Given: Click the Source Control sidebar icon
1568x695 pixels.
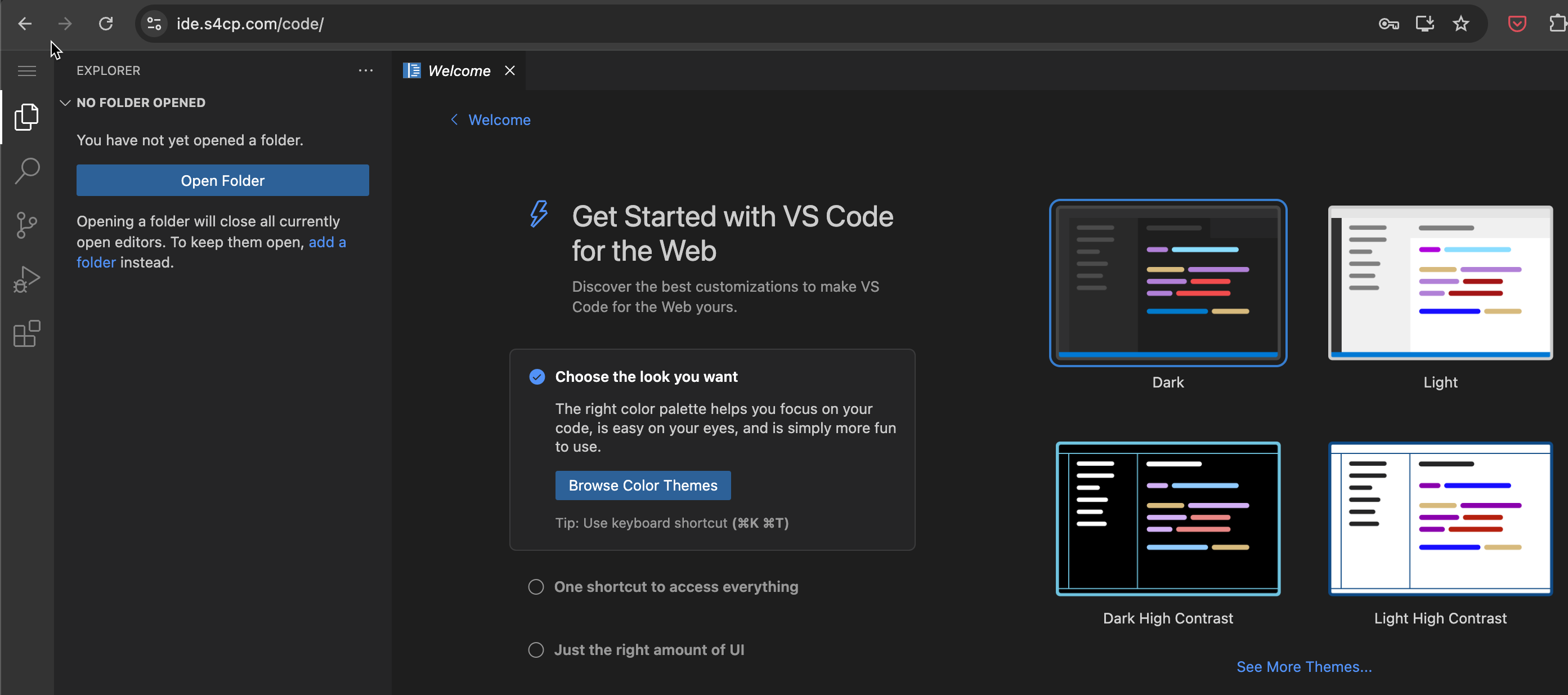Looking at the screenshot, I should tap(26, 225).
